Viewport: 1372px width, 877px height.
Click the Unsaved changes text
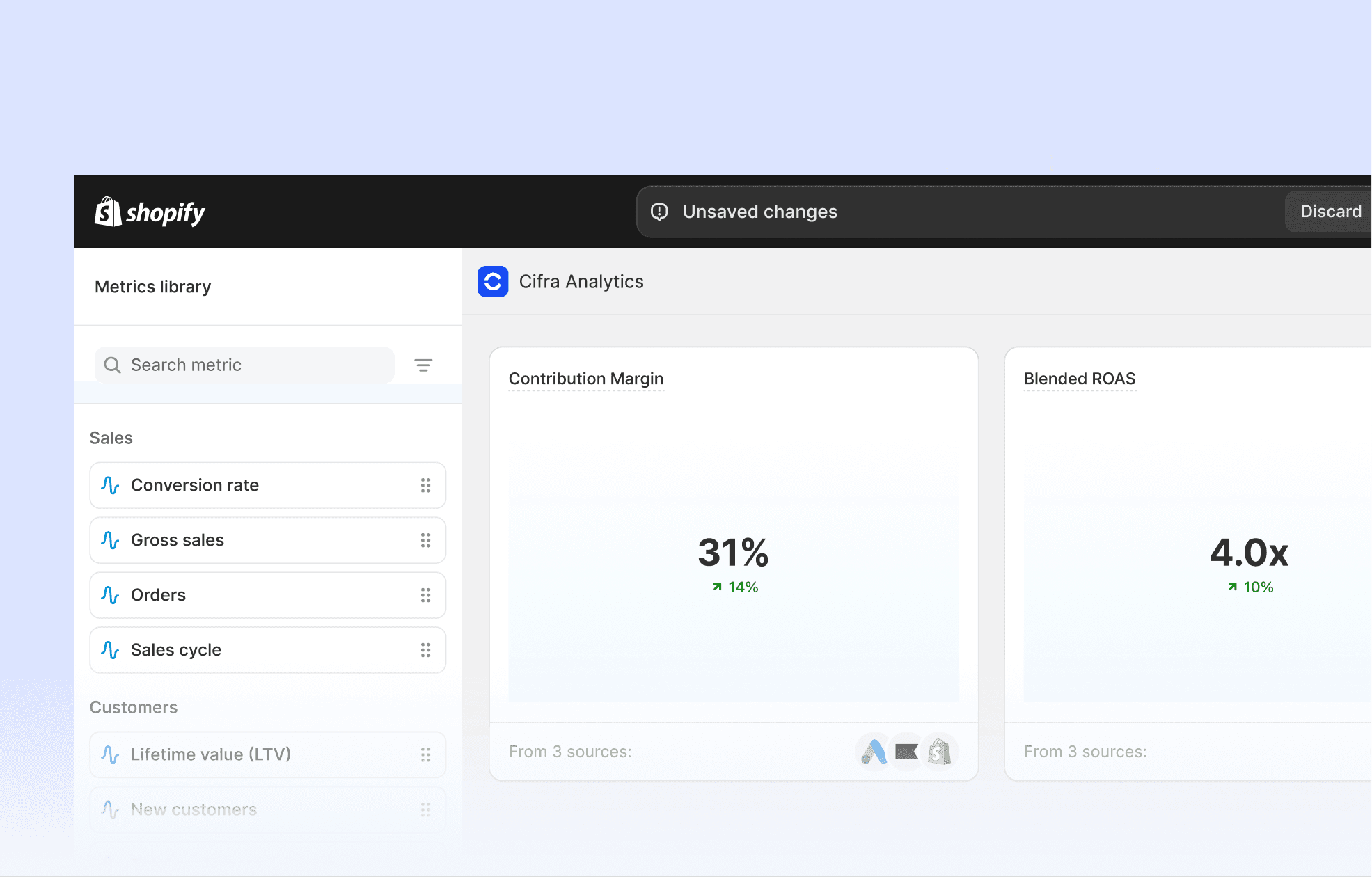(760, 212)
